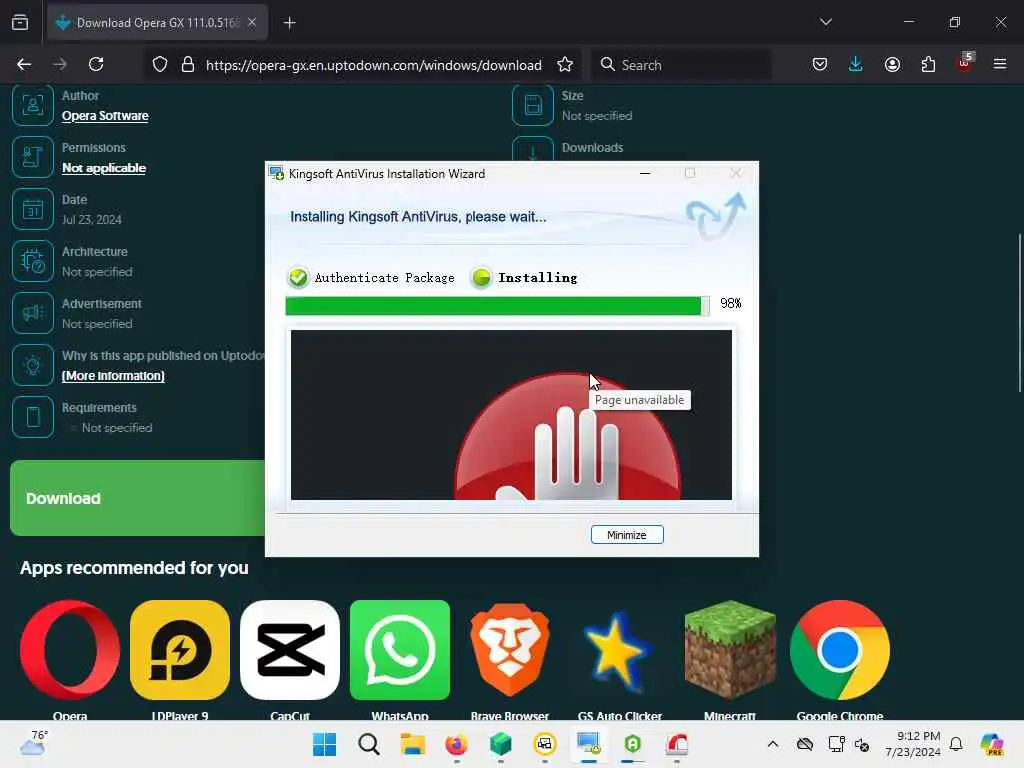Click the uBlock extension icon with badge

click(965, 63)
